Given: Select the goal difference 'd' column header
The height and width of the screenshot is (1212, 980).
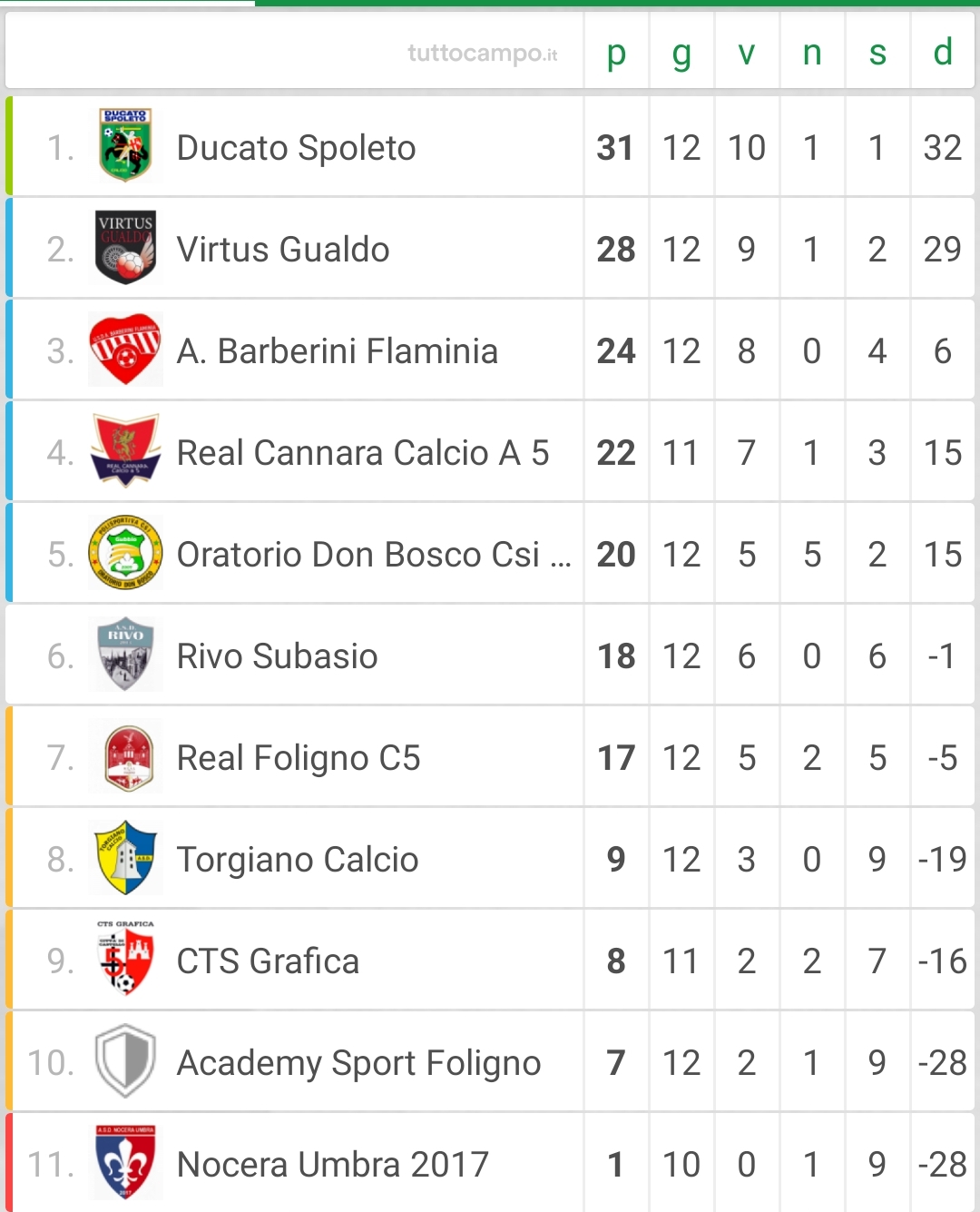Looking at the screenshot, I should click(943, 53).
